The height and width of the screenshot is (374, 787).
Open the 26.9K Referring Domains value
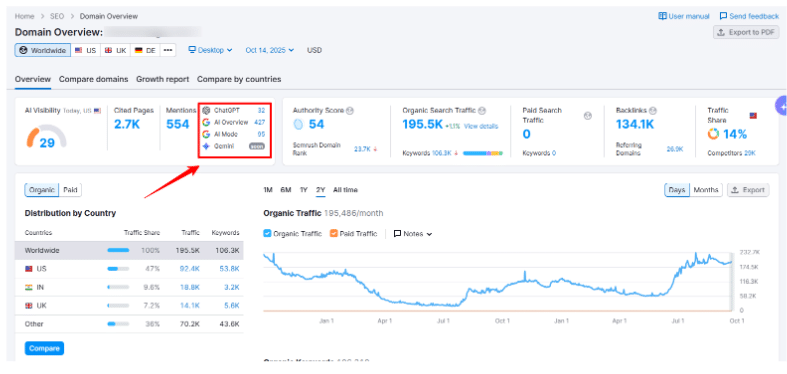[675, 149]
